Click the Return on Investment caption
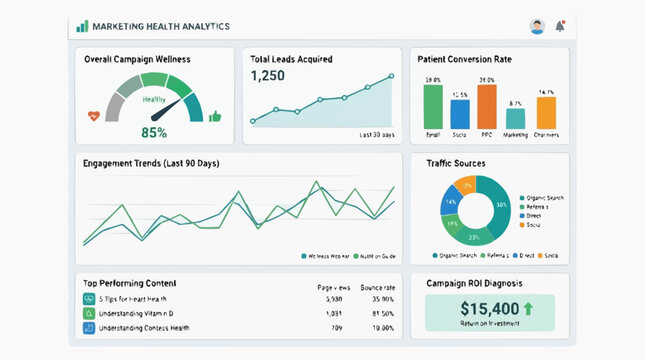 (x=490, y=323)
